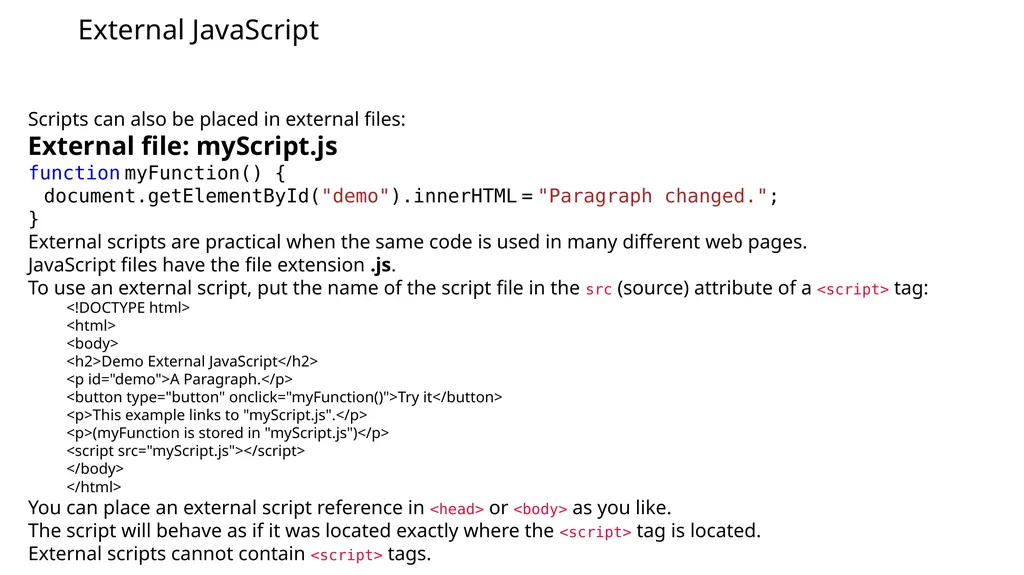Click the line "This example links to myScript.js"
1024x575 pixels.
[216, 415]
